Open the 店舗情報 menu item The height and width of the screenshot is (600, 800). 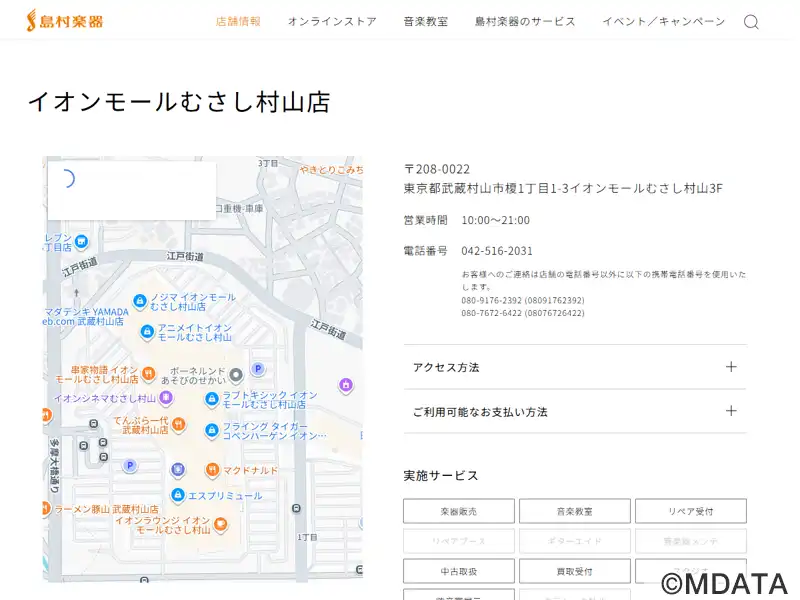pos(238,21)
